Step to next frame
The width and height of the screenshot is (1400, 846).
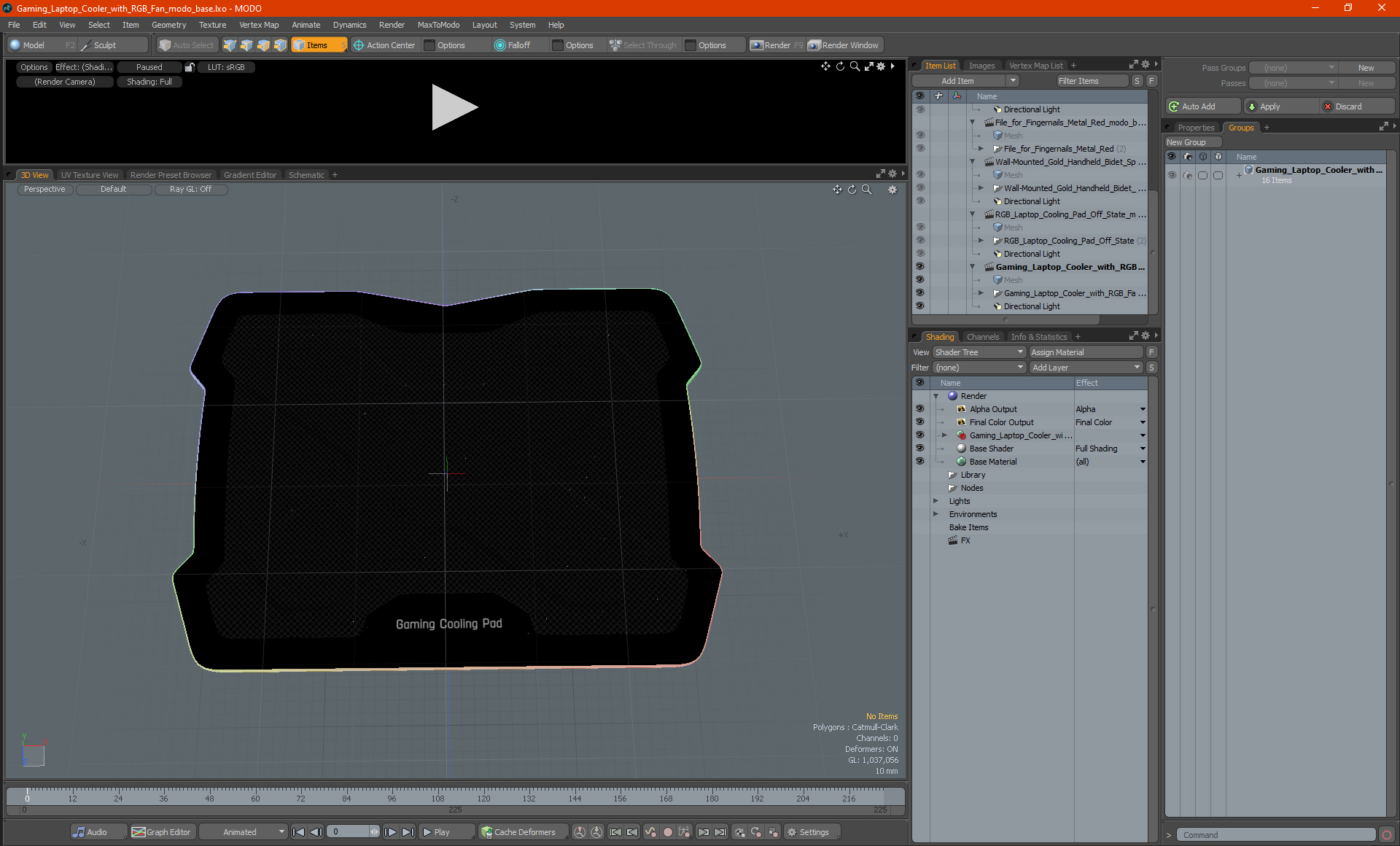[x=391, y=832]
